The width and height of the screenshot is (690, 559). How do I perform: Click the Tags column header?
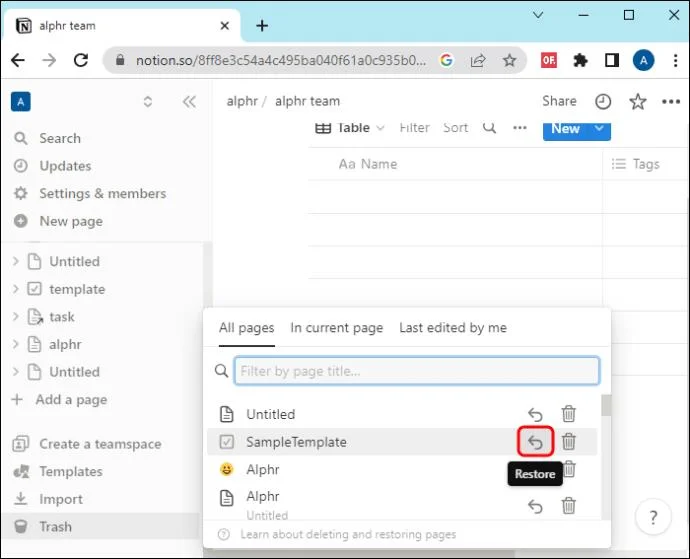tap(636, 164)
